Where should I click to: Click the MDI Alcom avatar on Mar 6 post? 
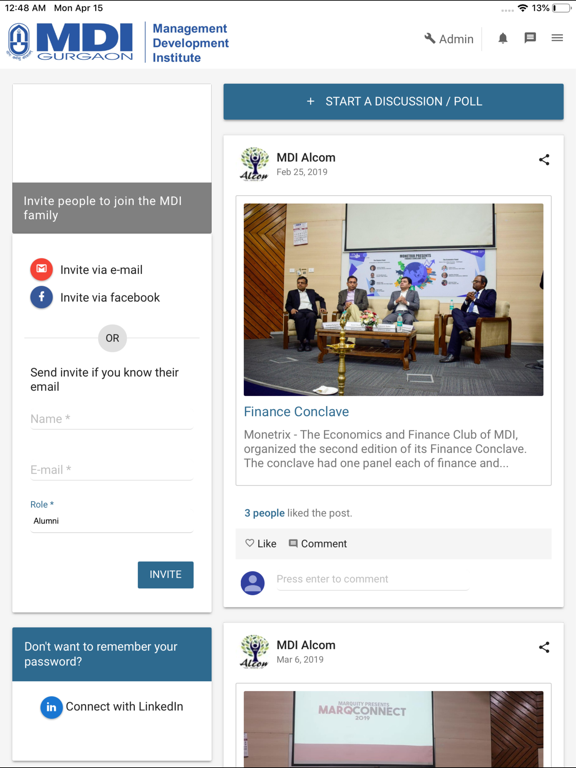255,651
